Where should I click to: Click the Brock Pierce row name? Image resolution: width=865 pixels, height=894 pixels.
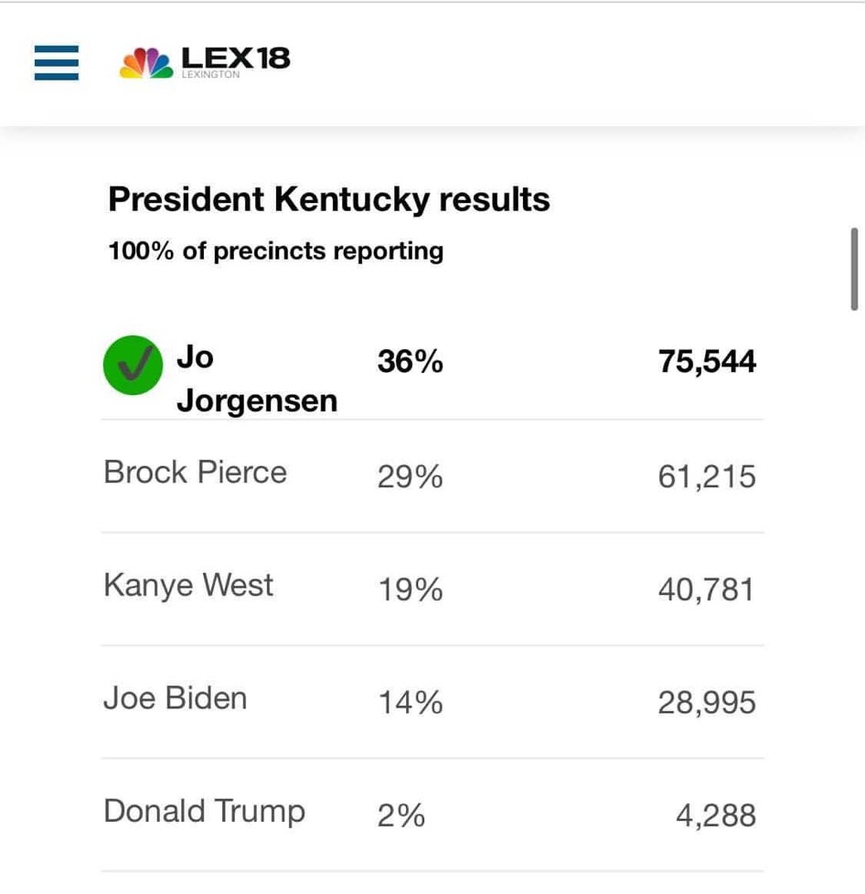pos(195,472)
